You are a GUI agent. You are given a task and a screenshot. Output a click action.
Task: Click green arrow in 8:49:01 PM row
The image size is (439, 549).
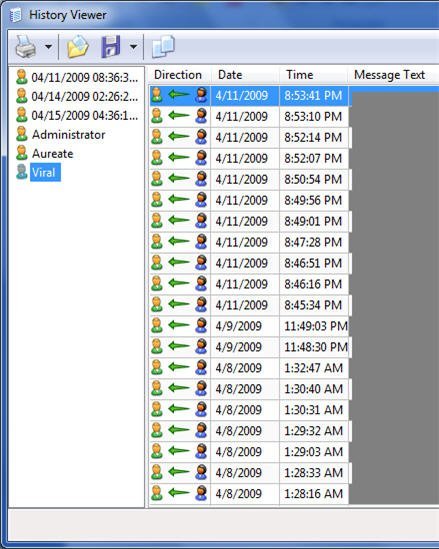point(179,220)
